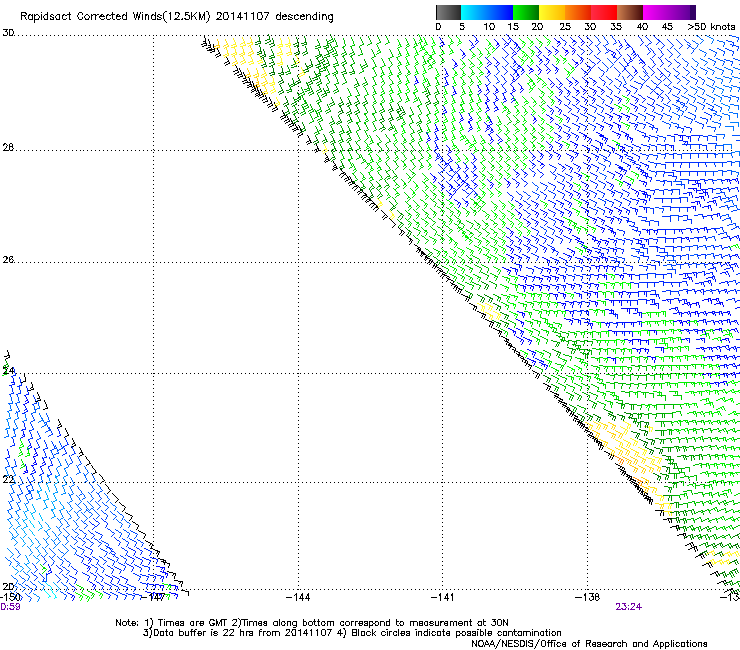This screenshot has height=650, width=740.
Task: Click the note '1) Times are GMT'
Action: (x=186, y=623)
